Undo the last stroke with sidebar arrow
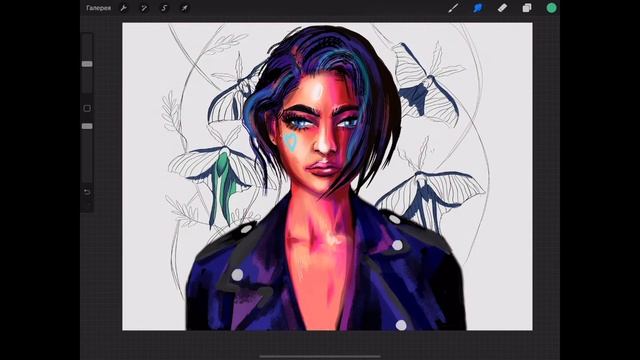The height and width of the screenshot is (360, 640). (87, 192)
